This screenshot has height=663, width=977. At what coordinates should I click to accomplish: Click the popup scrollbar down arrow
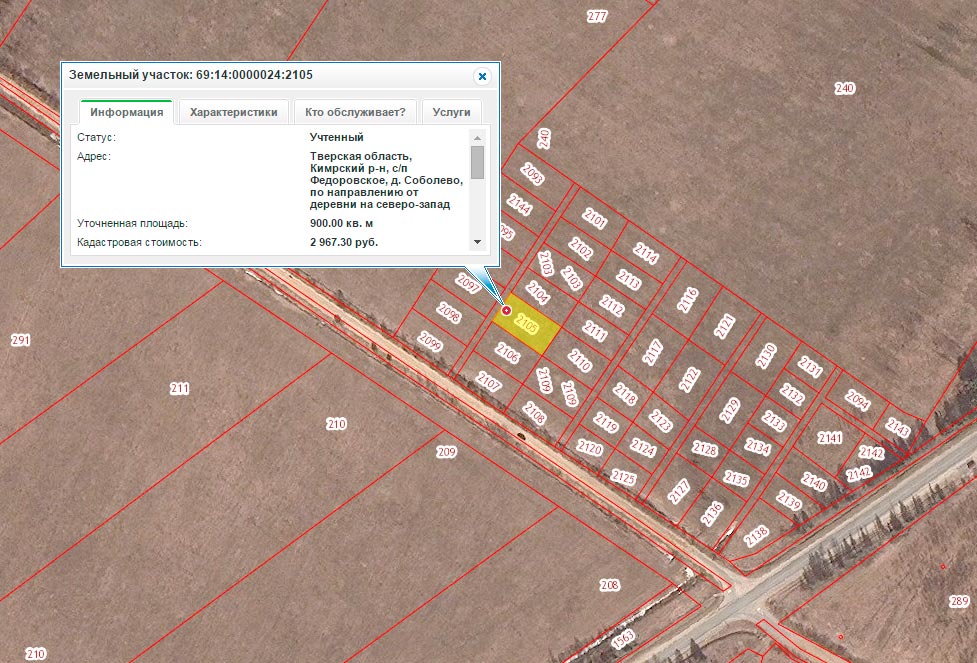pyautogui.click(x=477, y=242)
